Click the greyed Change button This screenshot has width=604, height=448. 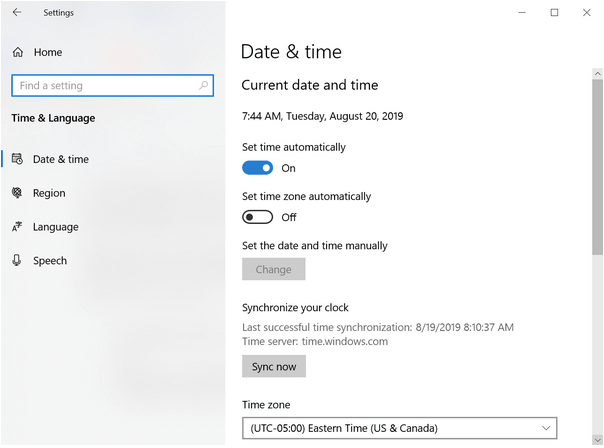273,269
